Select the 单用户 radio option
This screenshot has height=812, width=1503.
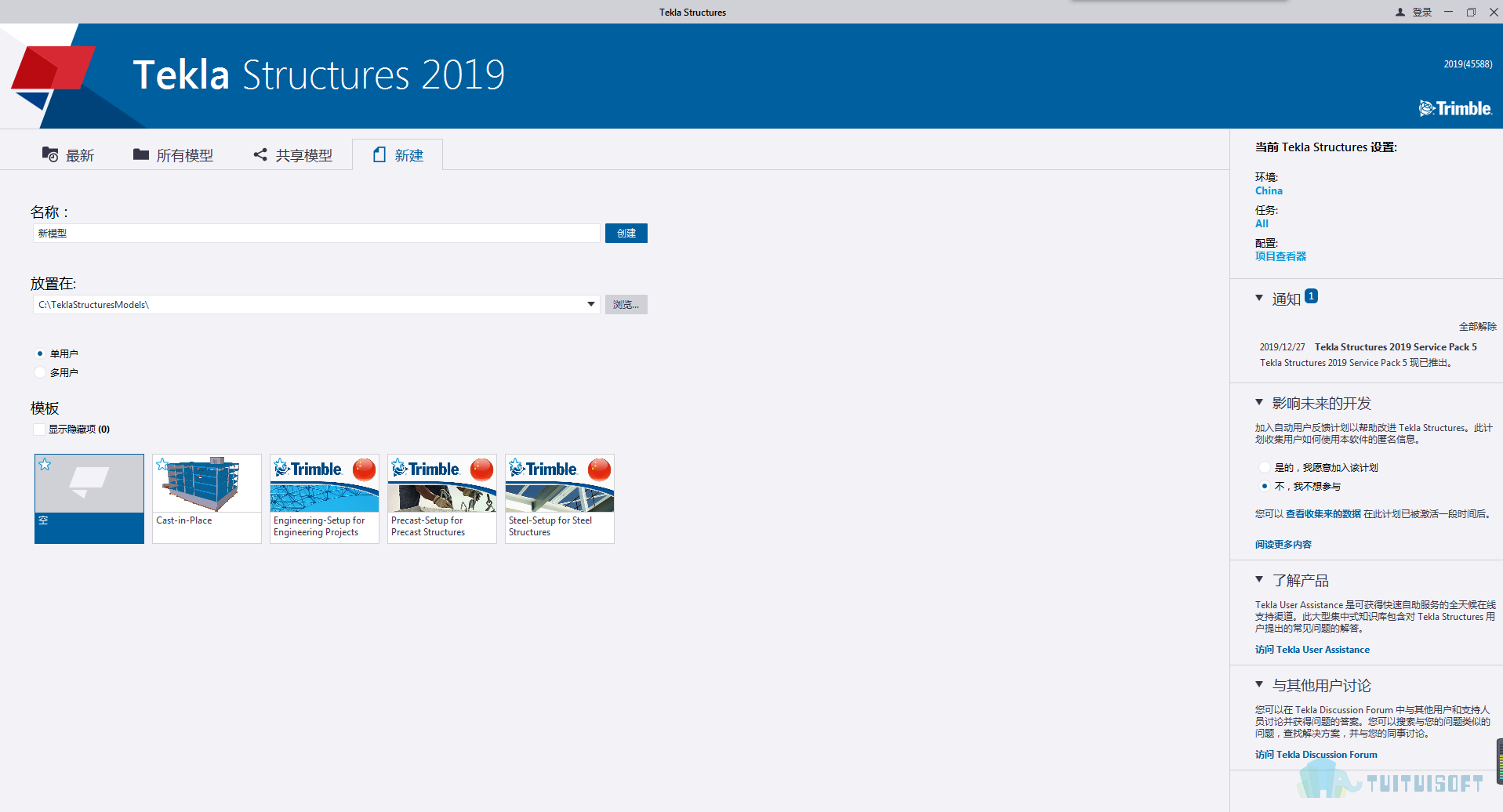coord(40,353)
